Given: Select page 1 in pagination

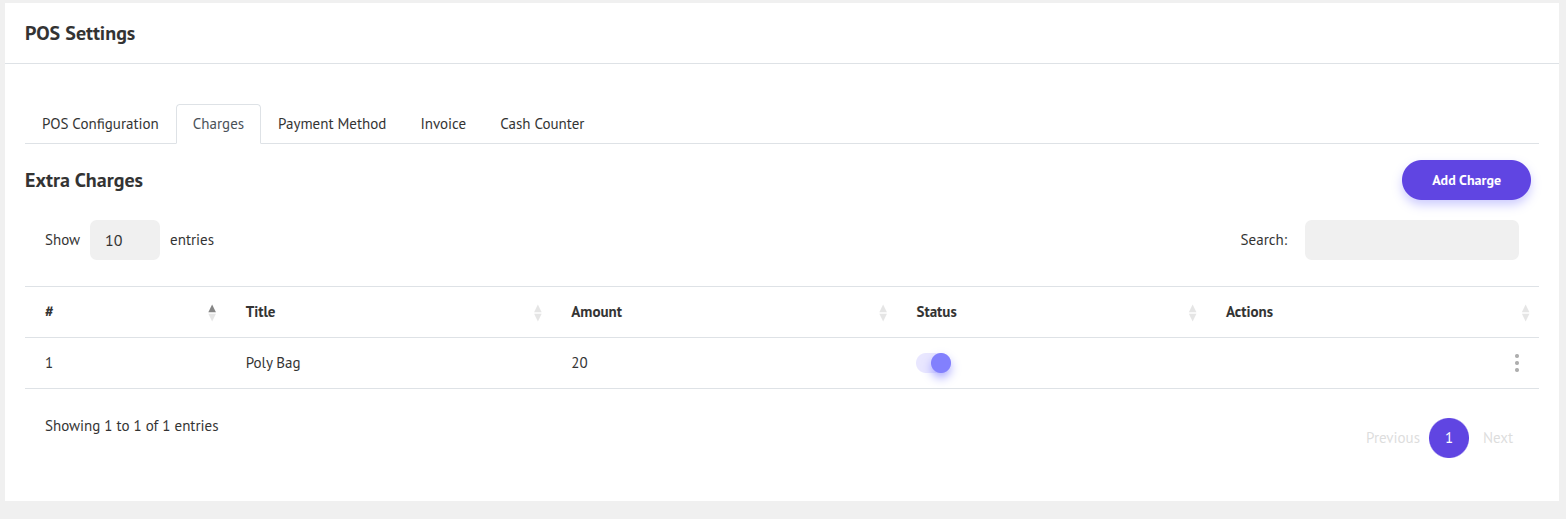Looking at the screenshot, I should click(x=1448, y=438).
